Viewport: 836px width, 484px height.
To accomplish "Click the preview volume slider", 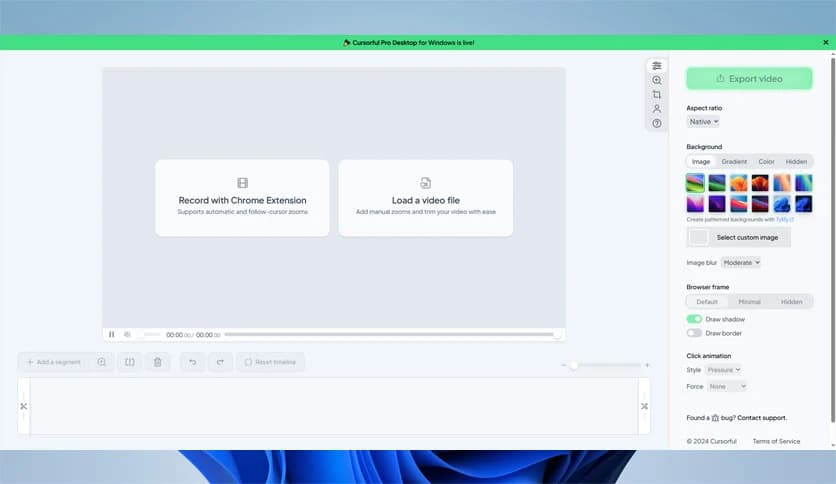I will (148, 334).
